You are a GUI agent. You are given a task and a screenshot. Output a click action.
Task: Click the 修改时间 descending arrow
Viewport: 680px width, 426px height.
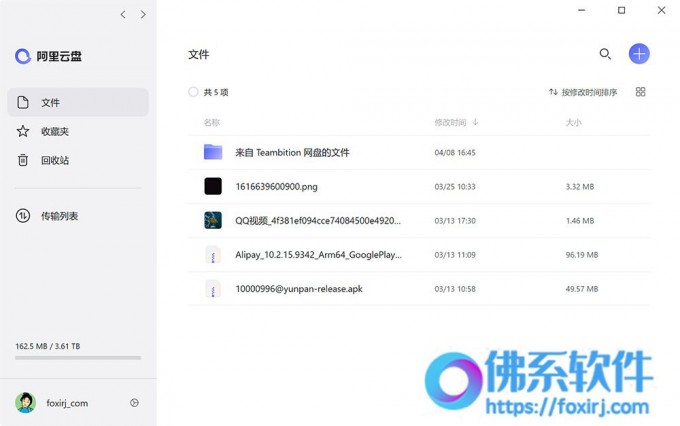coord(475,122)
